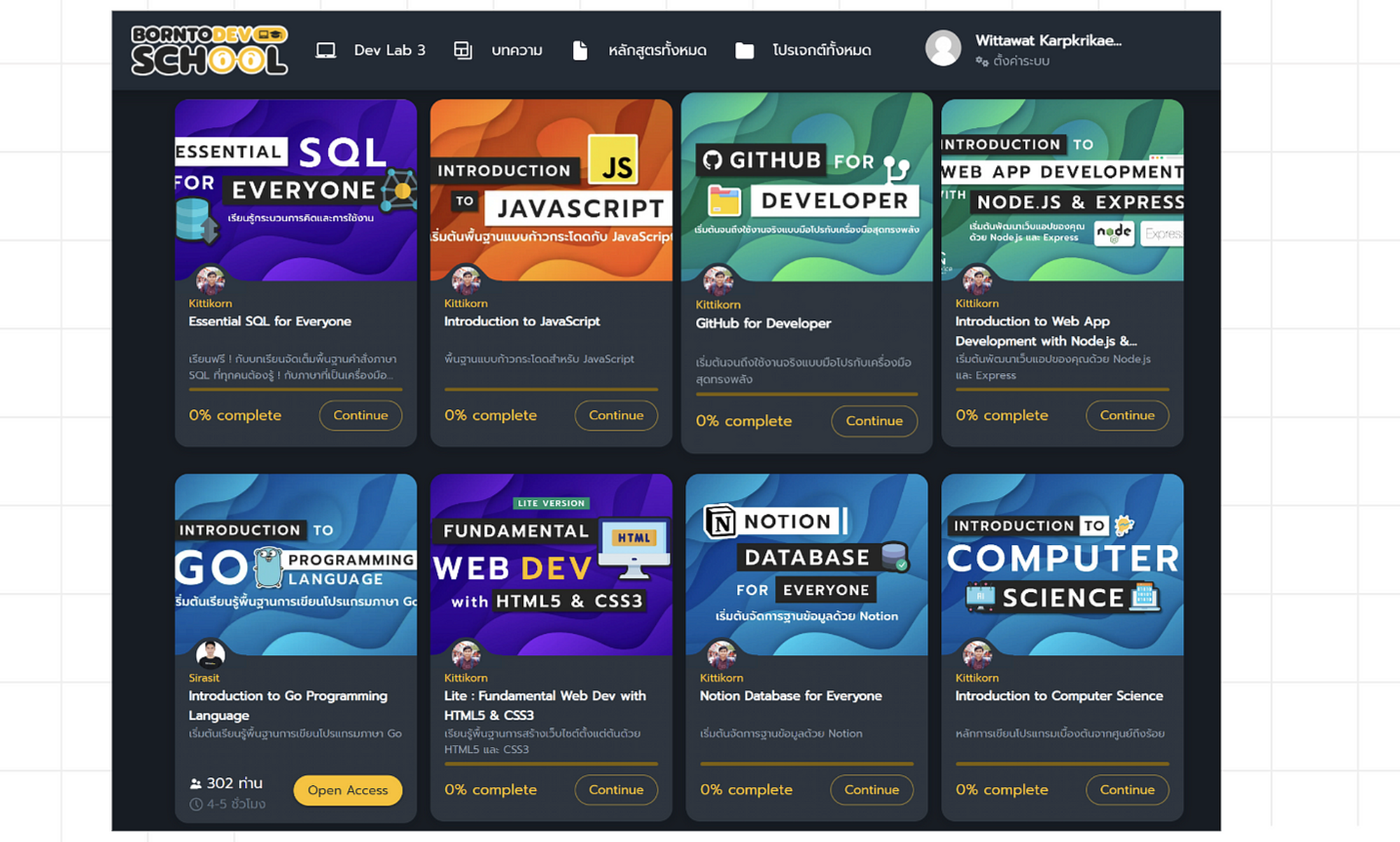This screenshot has width=1400, height=842.
Task: Click the Dev Lab 3 monitor icon
Action: pos(325,50)
